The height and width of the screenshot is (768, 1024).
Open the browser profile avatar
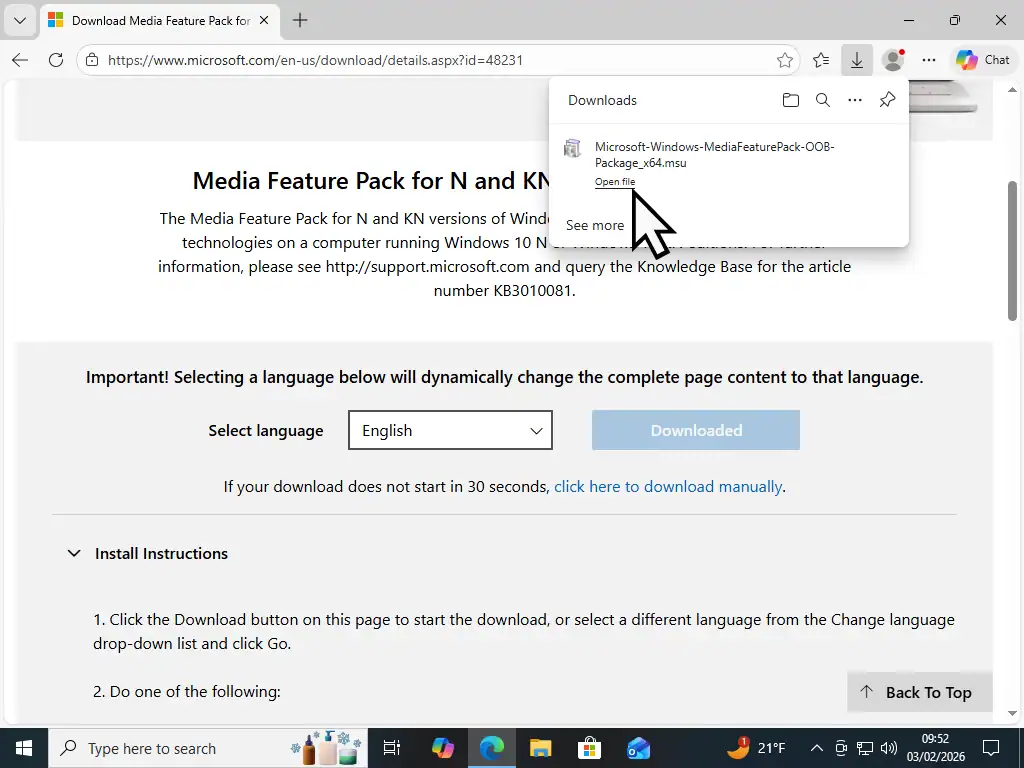pos(892,60)
